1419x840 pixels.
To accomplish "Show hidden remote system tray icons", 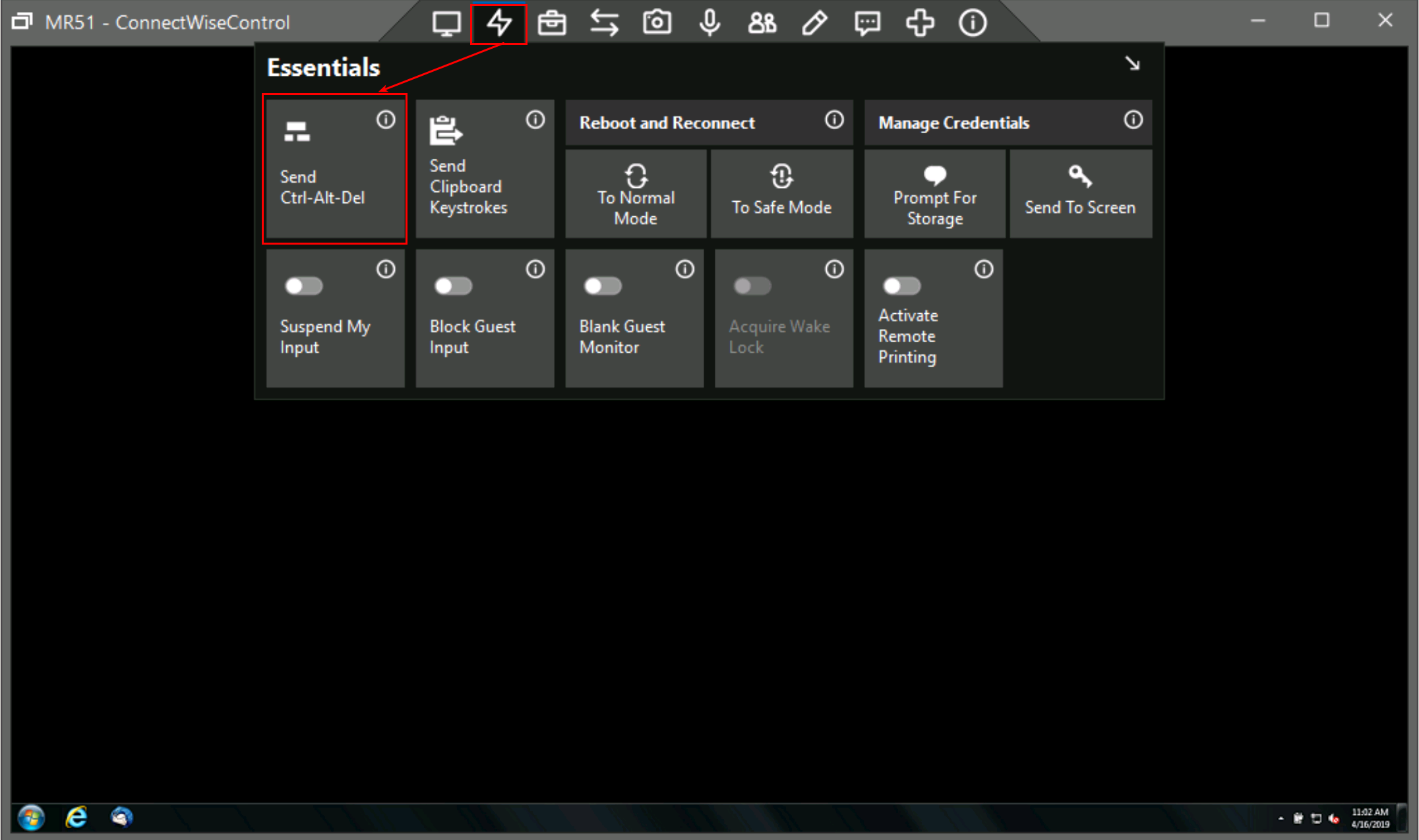I will [1281, 819].
